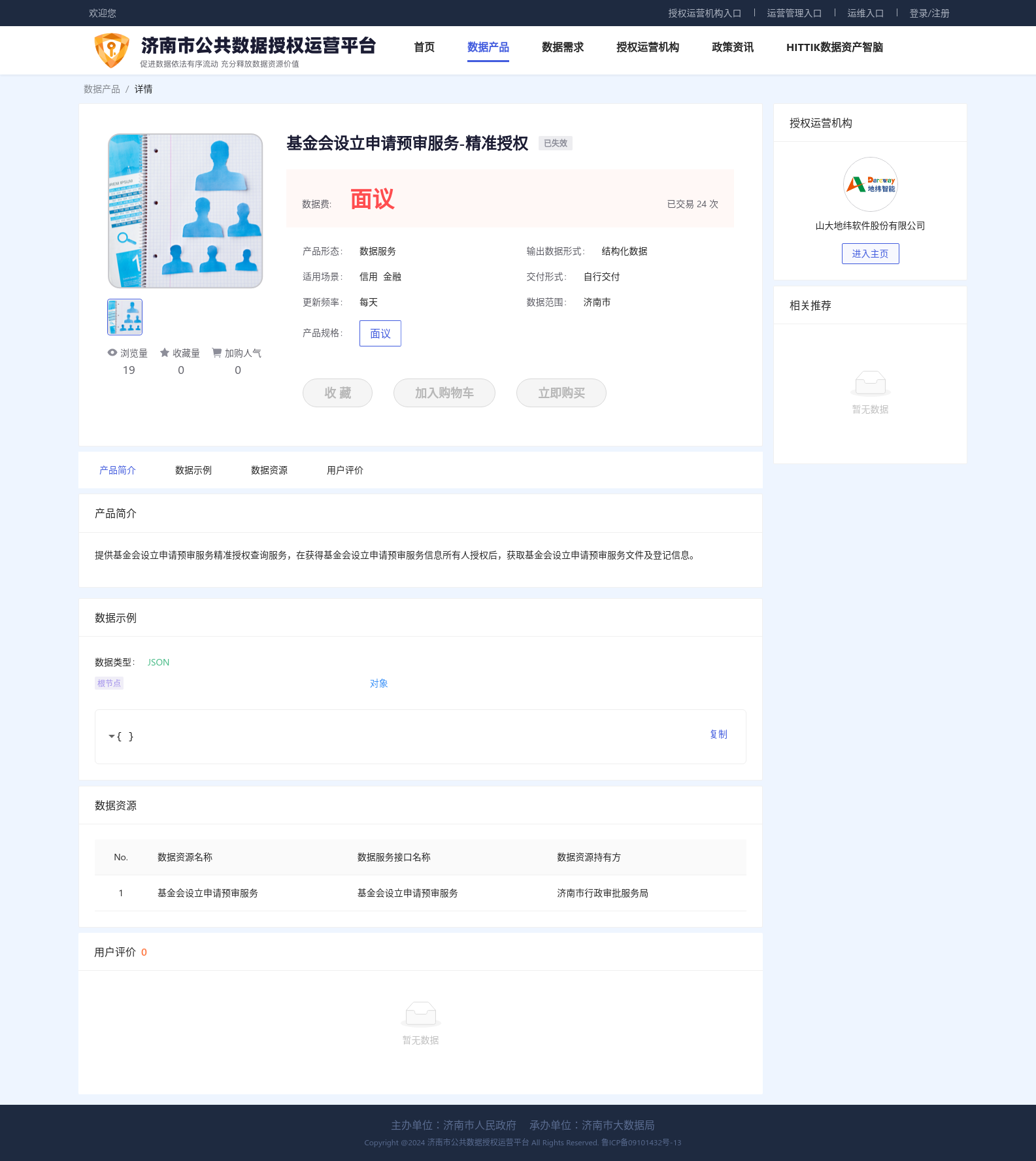Click the 数据资源名称 column header

(185, 857)
